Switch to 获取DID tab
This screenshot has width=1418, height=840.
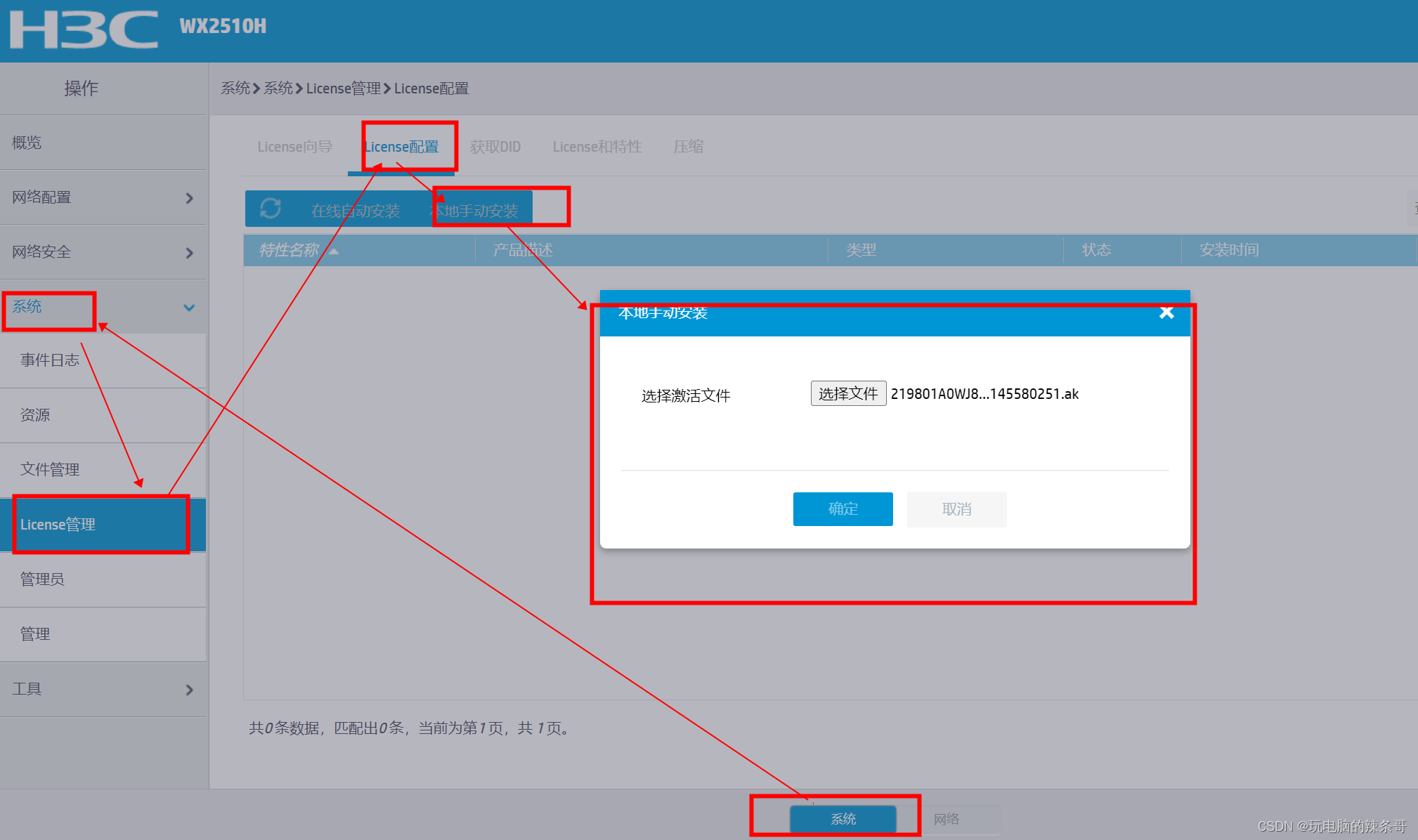click(495, 147)
